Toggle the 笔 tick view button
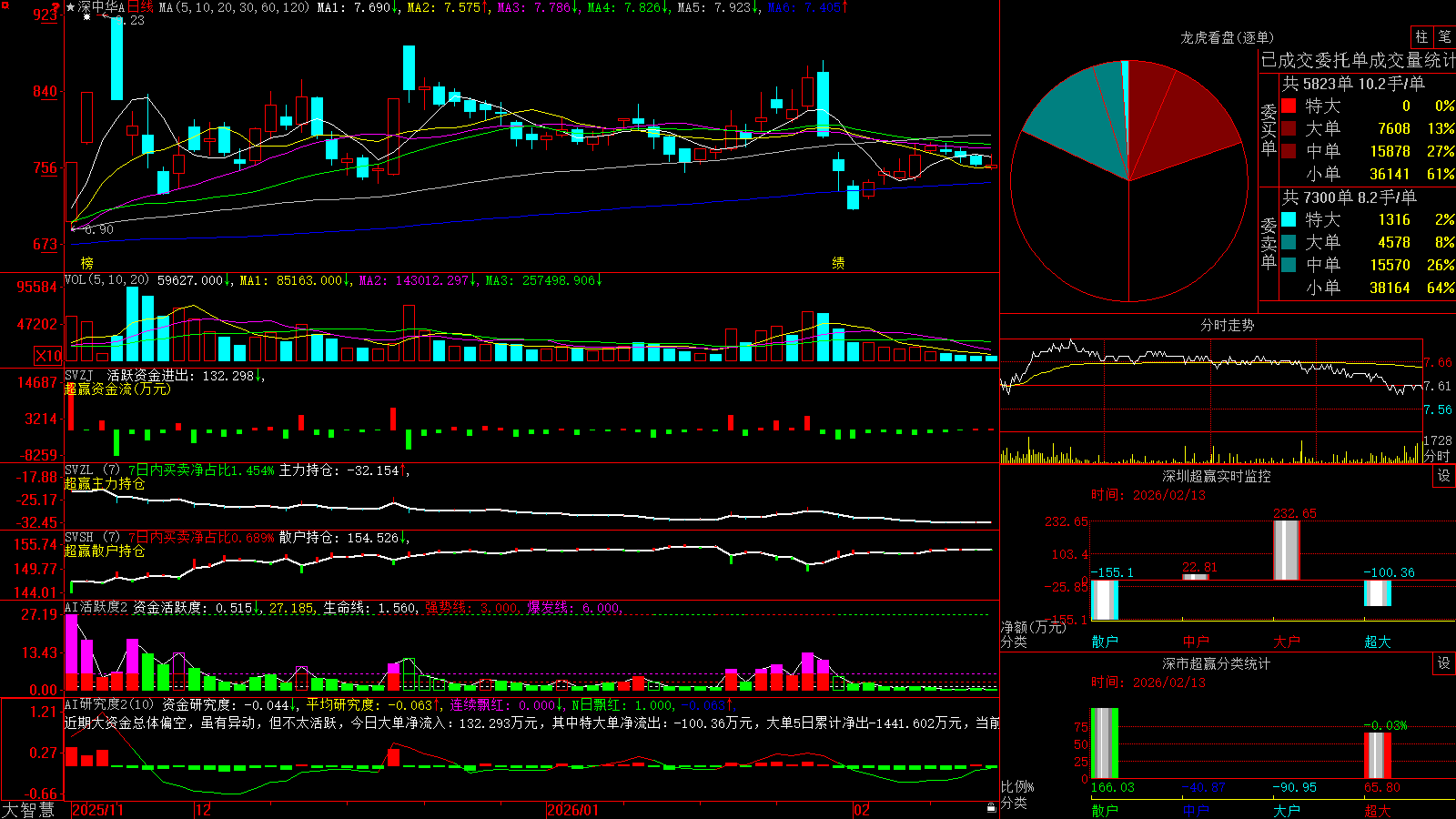The height and width of the screenshot is (819, 1456). pos(1445,37)
